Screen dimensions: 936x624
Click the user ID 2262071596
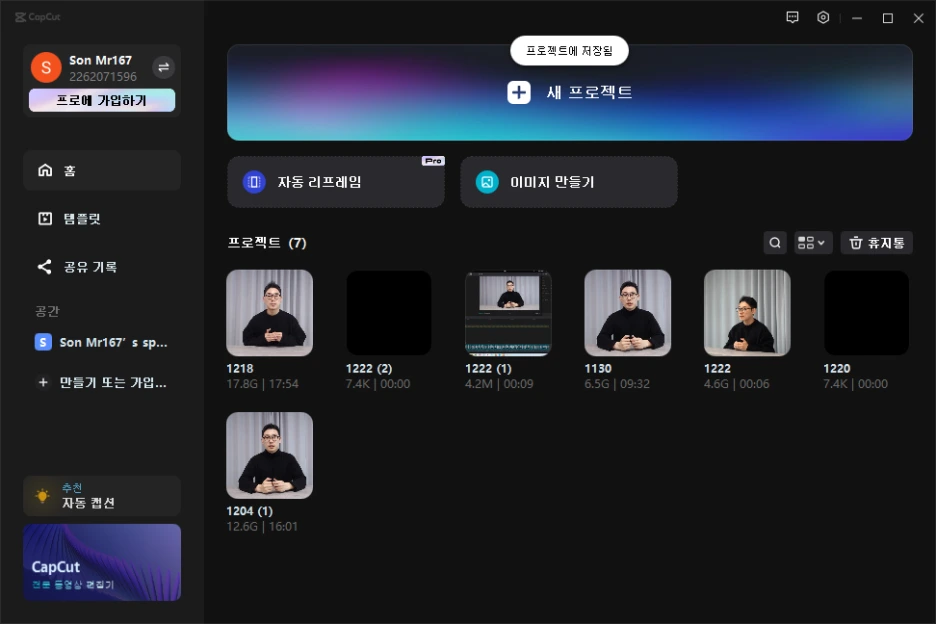point(103,76)
